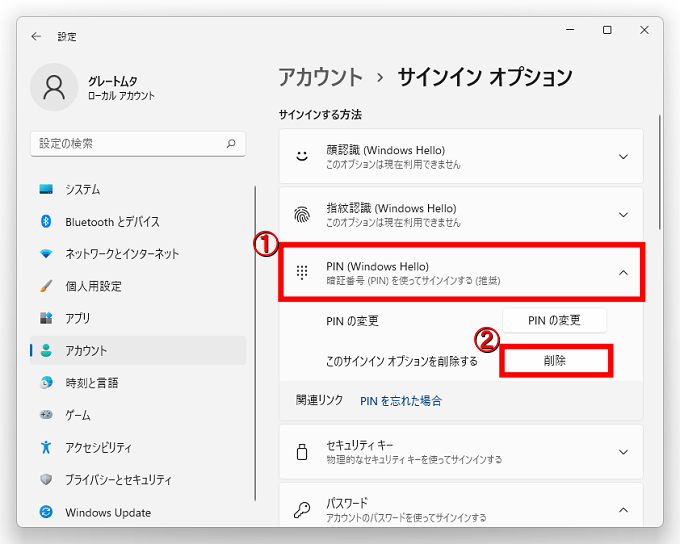The image size is (680, 544).
Task: Click the ローカル アカウント label
Action: (x=121, y=96)
